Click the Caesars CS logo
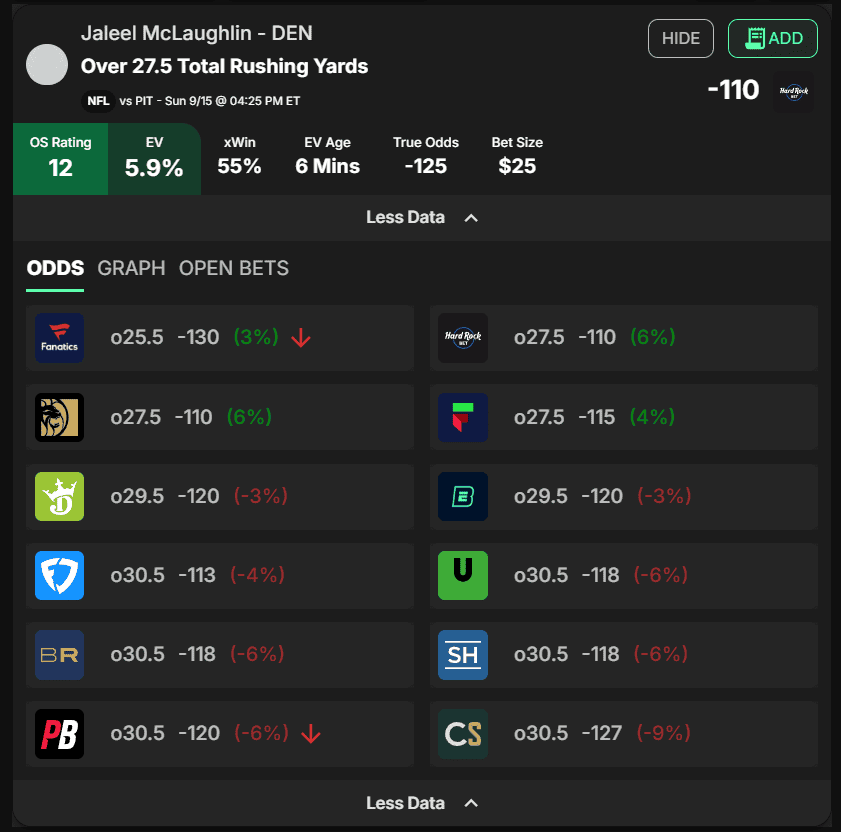This screenshot has width=841, height=832. (463, 734)
